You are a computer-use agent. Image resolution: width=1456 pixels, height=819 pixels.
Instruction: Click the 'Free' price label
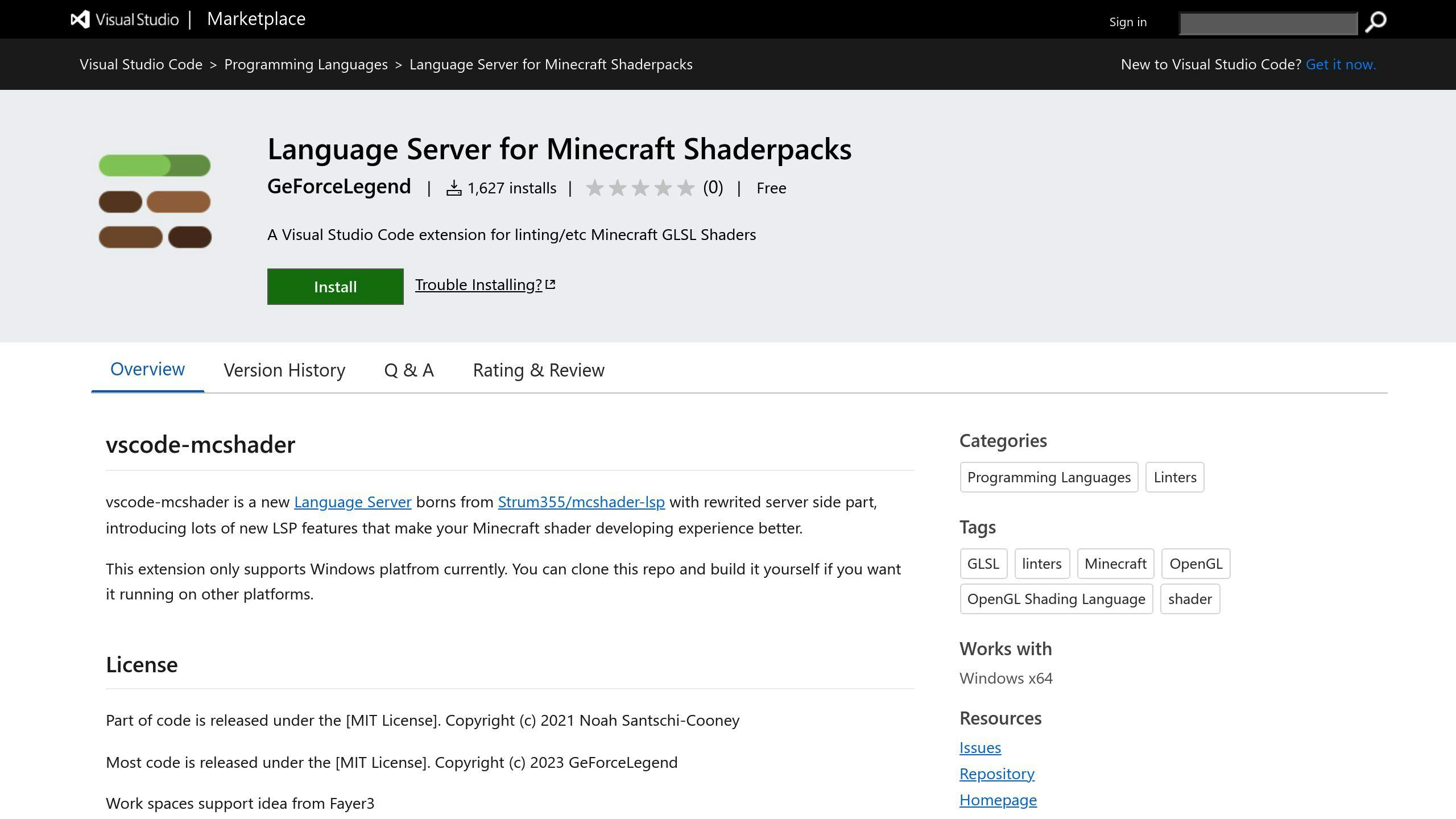pyautogui.click(x=771, y=188)
